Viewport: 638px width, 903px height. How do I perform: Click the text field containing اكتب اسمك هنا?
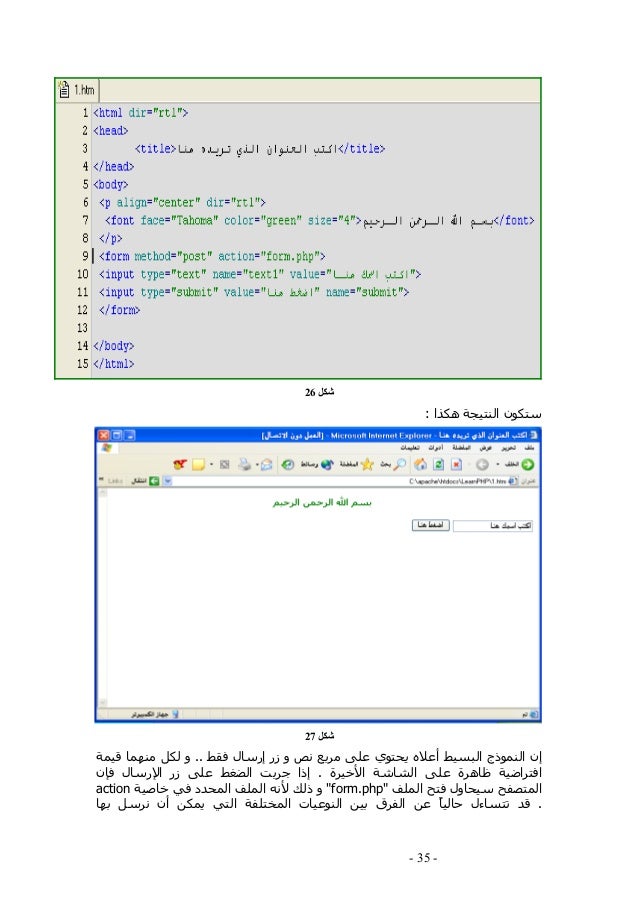point(493,525)
